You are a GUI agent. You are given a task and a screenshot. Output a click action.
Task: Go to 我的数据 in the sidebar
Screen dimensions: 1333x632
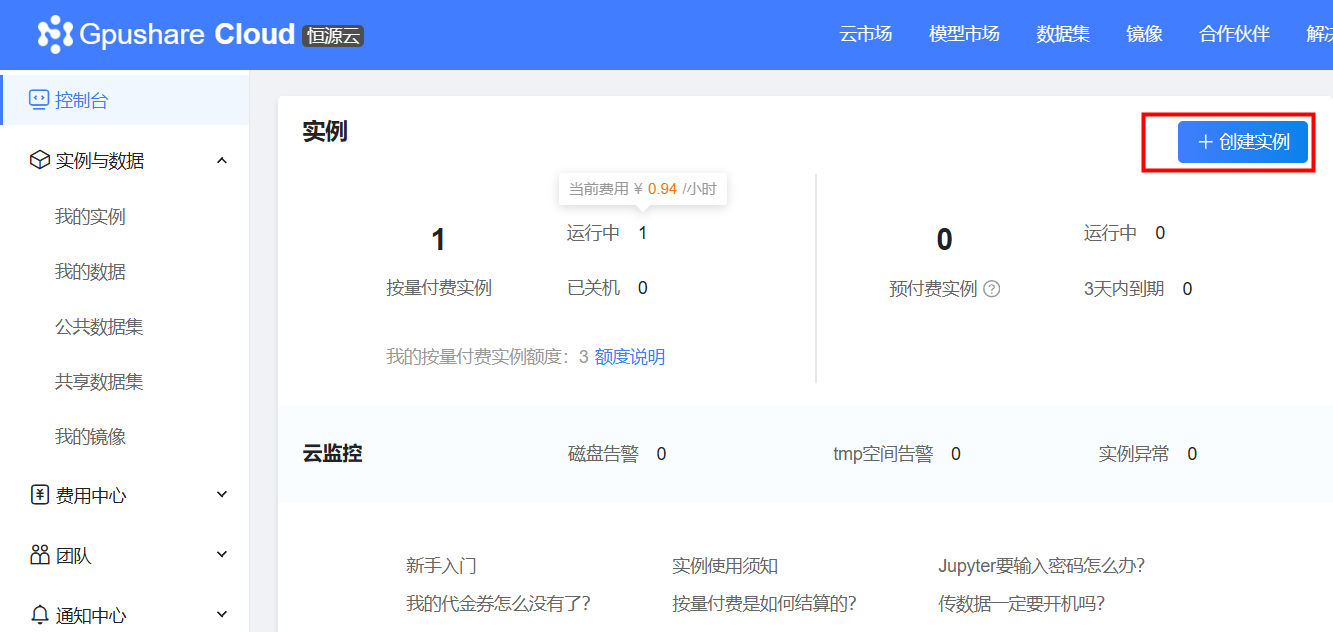pyautogui.click(x=90, y=272)
